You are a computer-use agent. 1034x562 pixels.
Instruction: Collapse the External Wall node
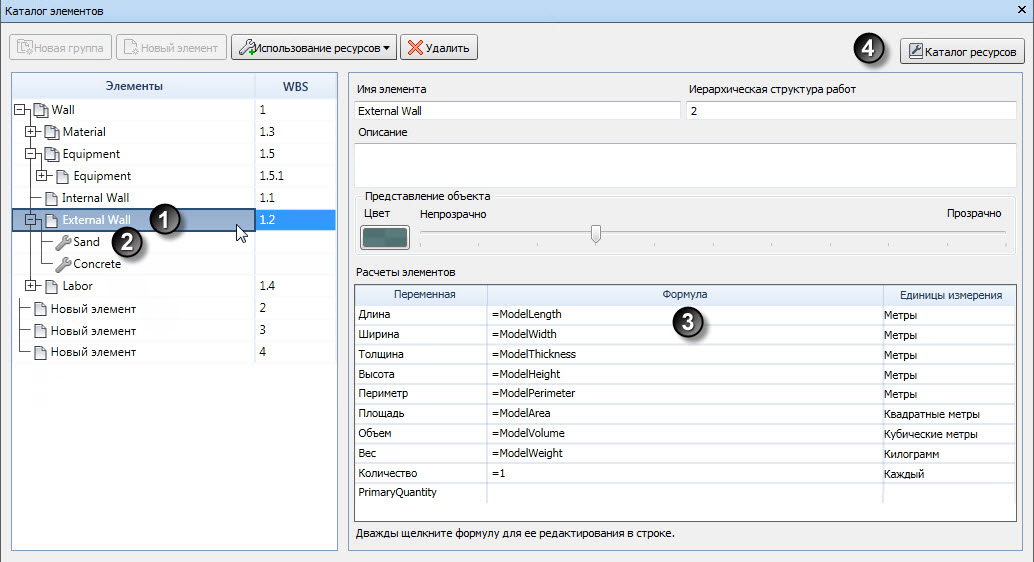(30, 220)
